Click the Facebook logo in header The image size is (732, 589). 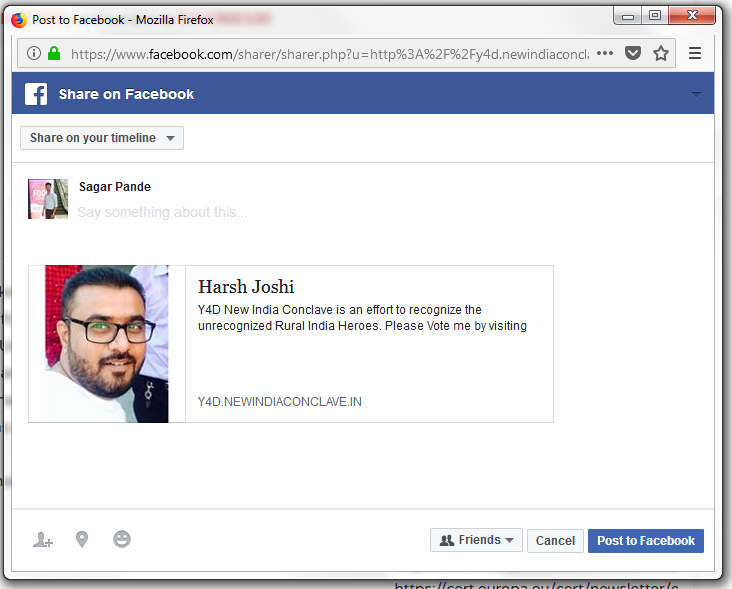(36, 94)
